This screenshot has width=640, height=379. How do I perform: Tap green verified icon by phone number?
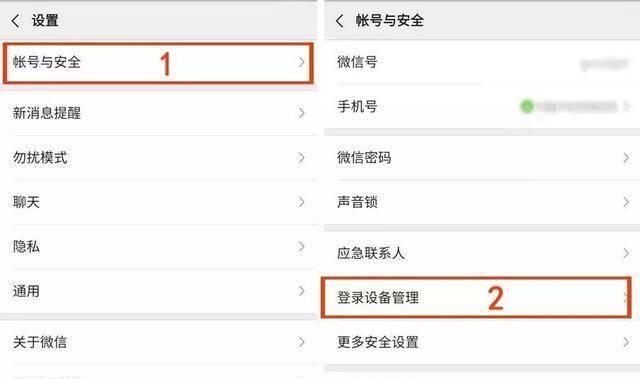click(527, 106)
